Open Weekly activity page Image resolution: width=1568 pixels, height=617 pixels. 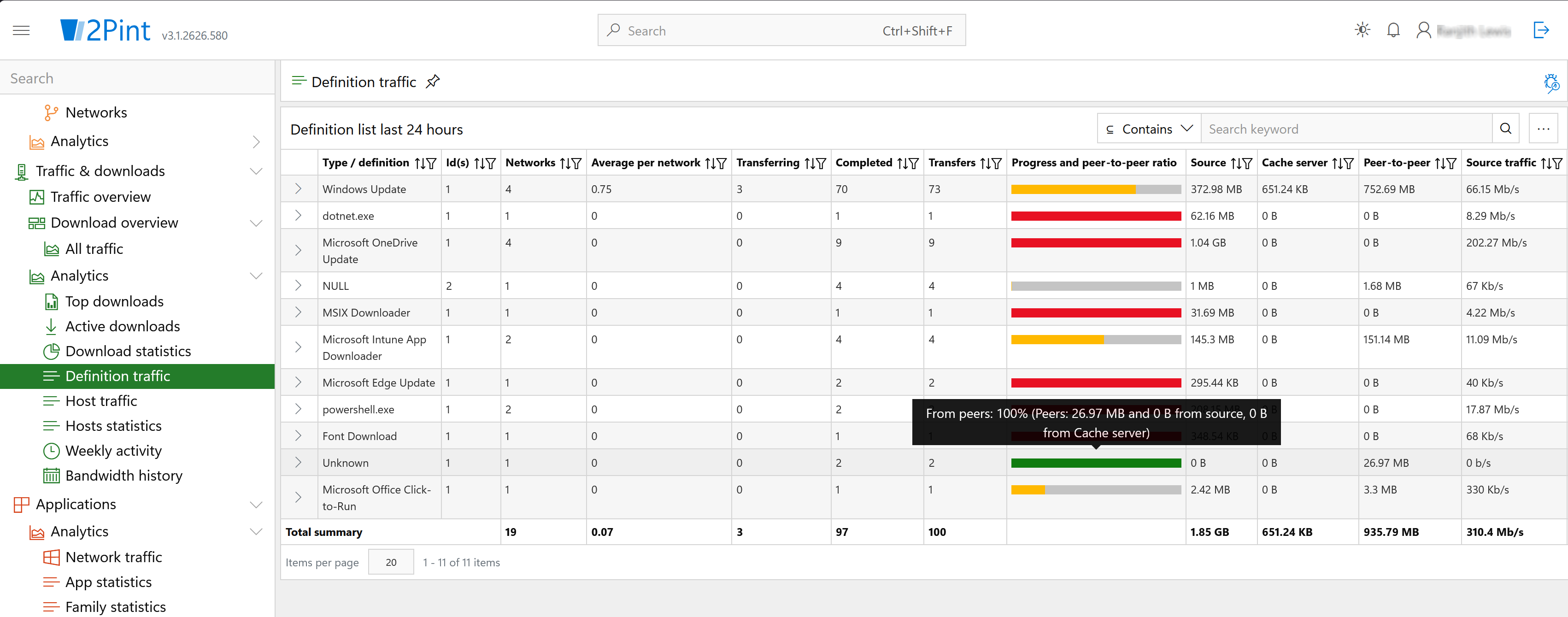click(113, 451)
